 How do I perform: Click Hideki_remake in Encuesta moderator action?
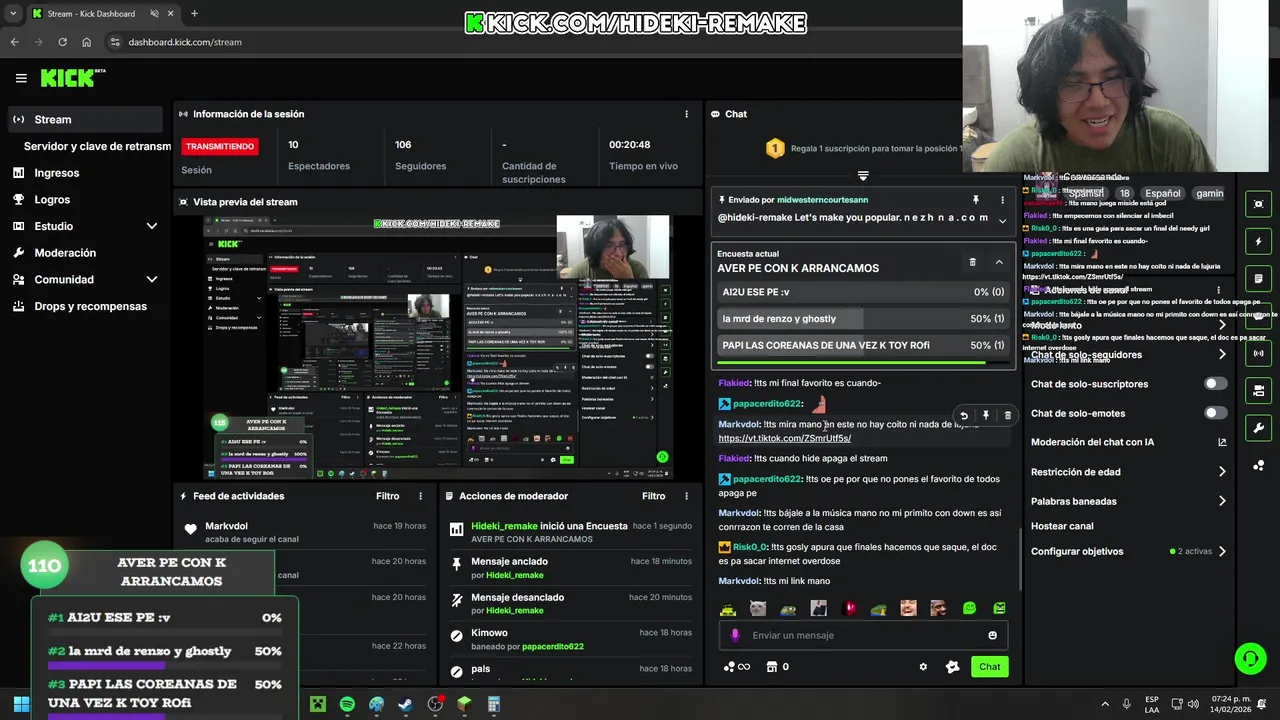point(504,526)
